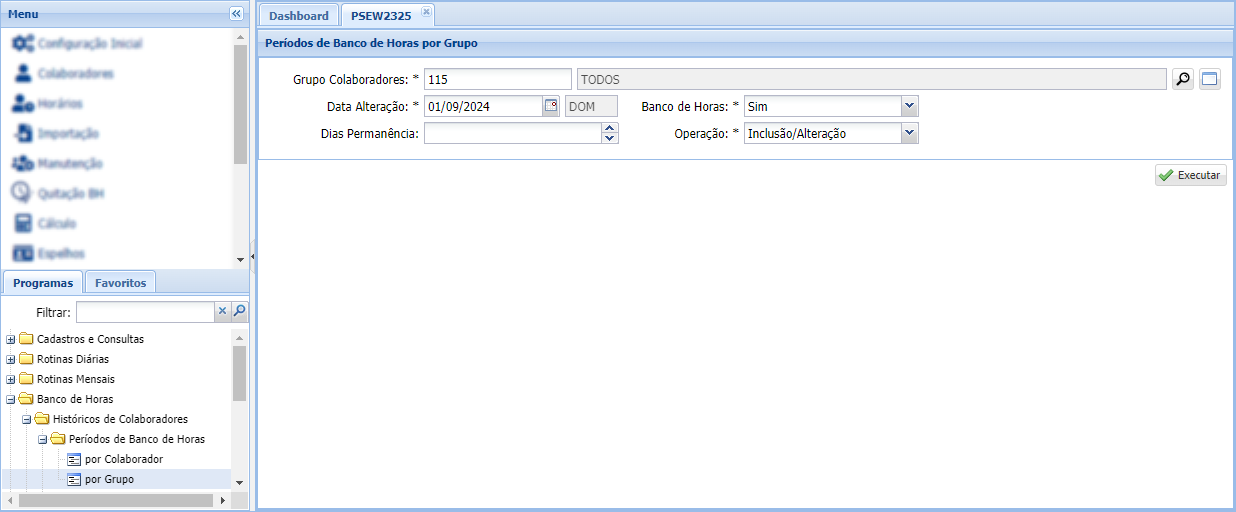Viewport: 1236px width, 512px height.
Task: Clear the Filtrar field with X icon
Action: pos(222,312)
